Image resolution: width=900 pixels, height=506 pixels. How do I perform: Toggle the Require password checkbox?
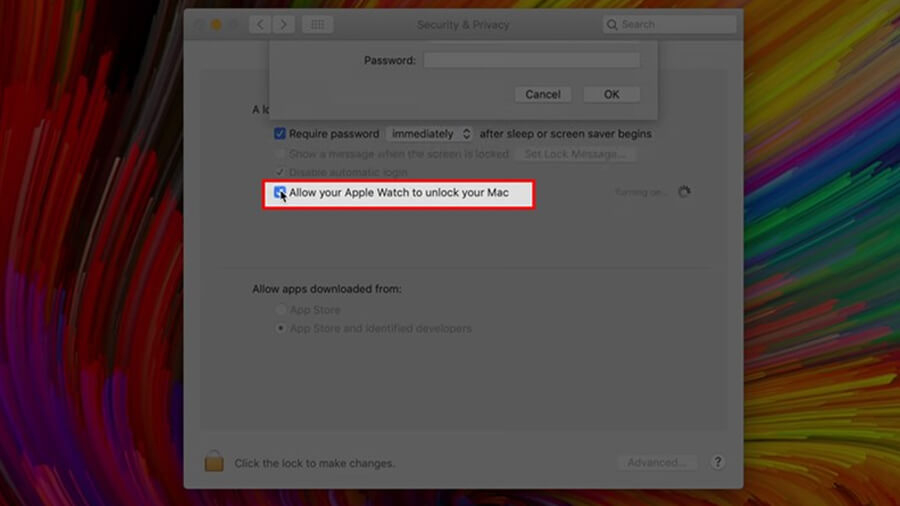pyautogui.click(x=280, y=134)
